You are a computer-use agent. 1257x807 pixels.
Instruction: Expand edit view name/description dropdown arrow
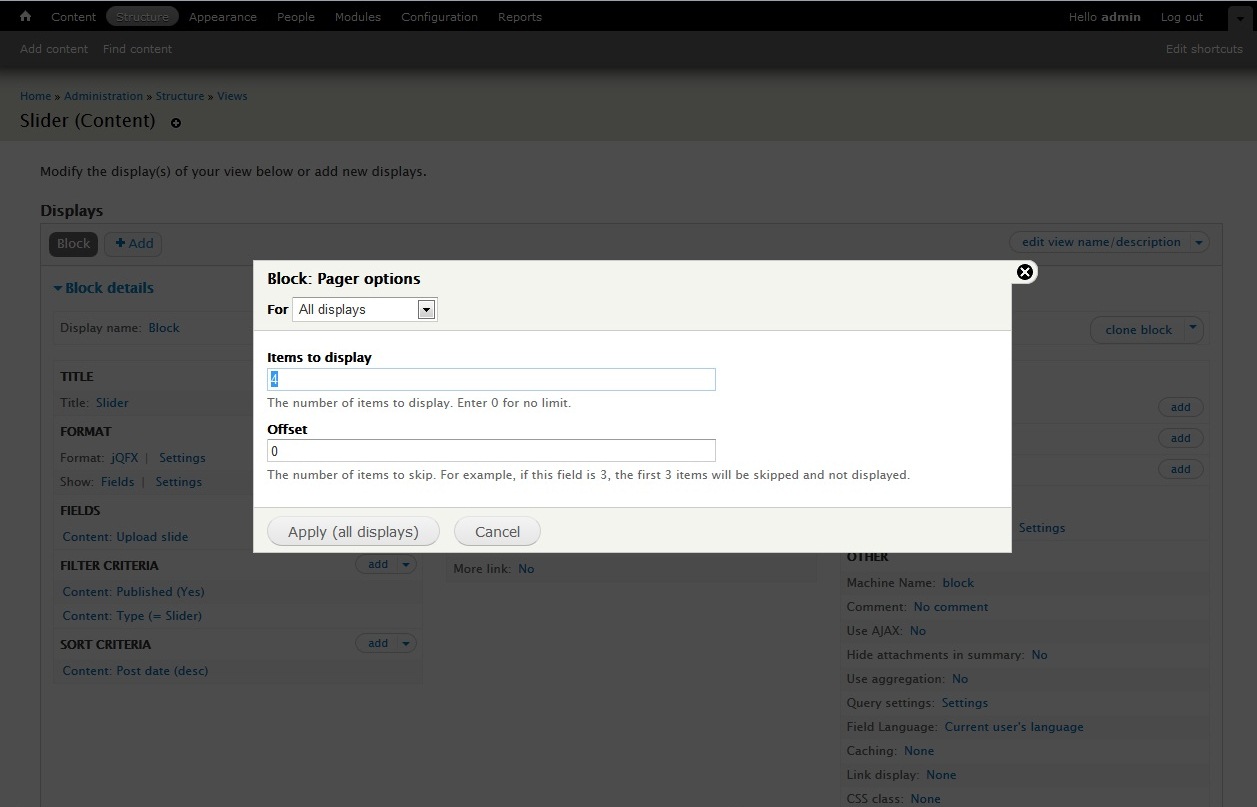pyautogui.click(x=1199, y=242)
